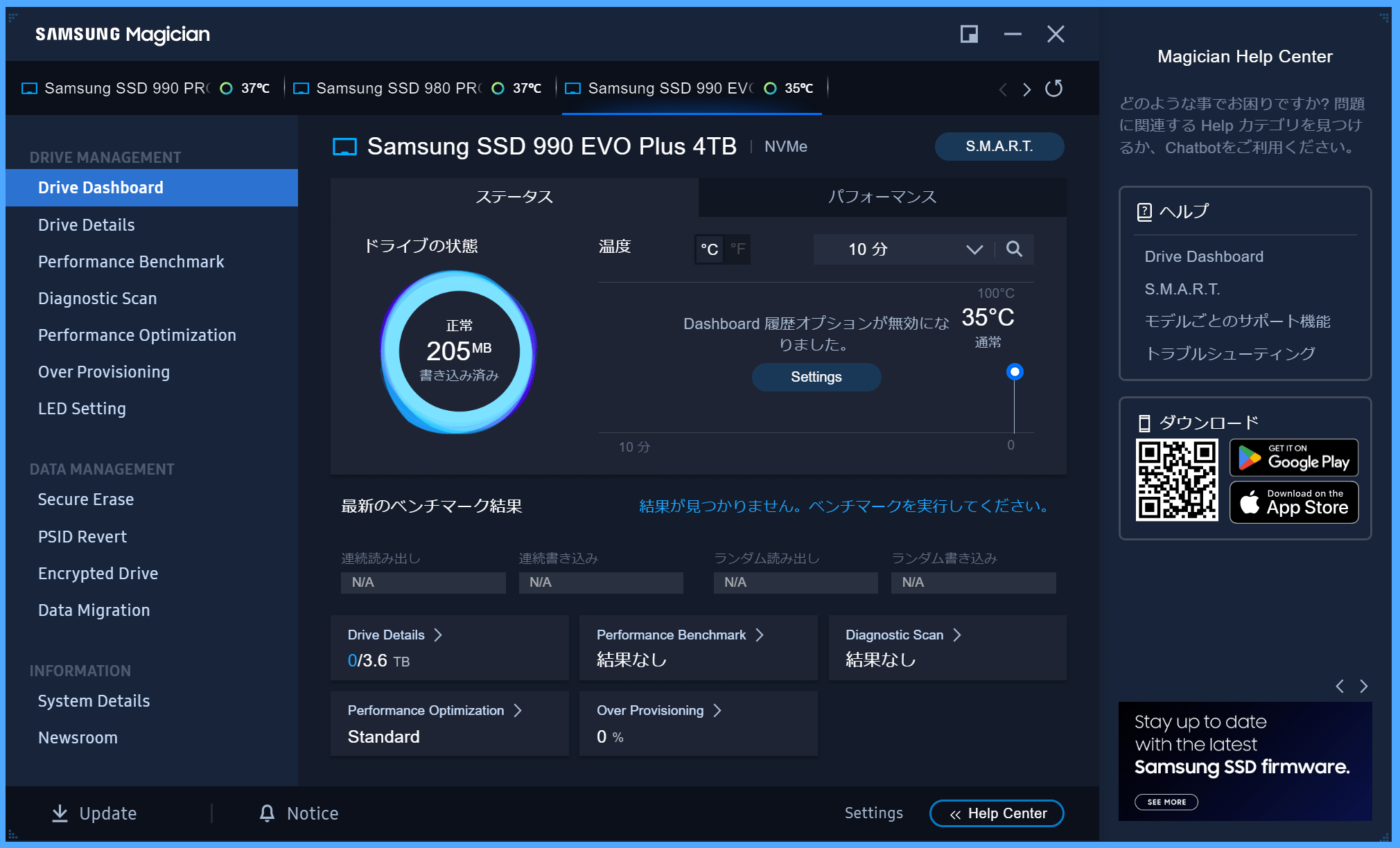Switch to パフォーマンス tab

pyautogui.click(x=882, y=197)
